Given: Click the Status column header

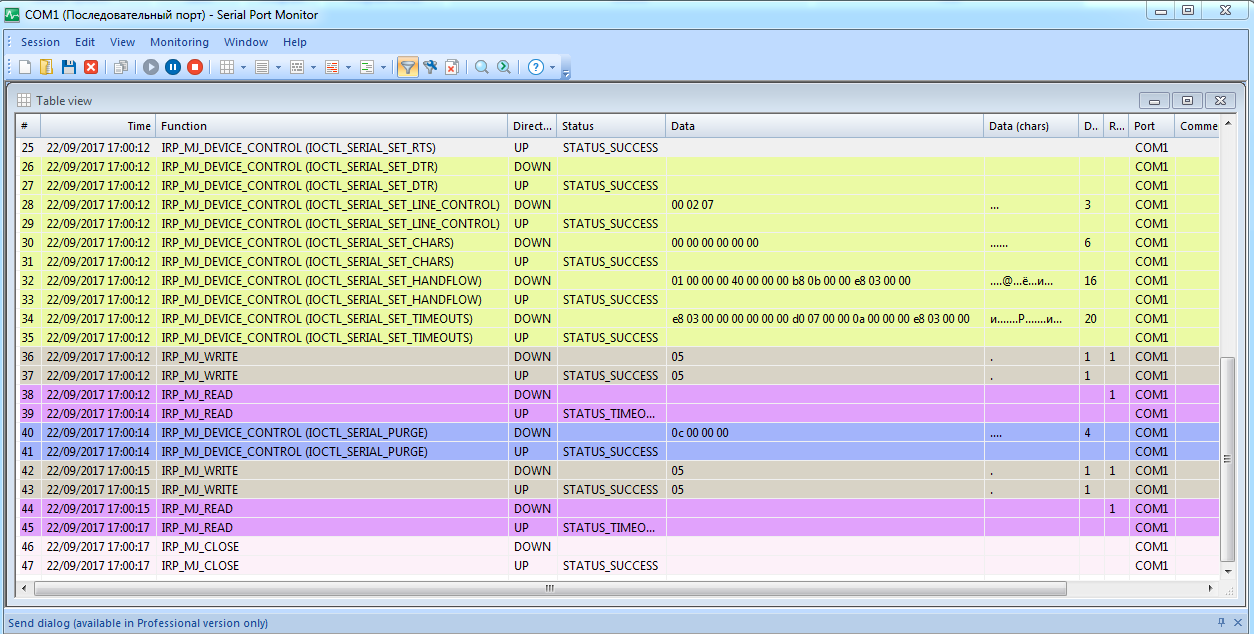Looking at the screenshot, I should pyautogui.click(x=610, y=126).
